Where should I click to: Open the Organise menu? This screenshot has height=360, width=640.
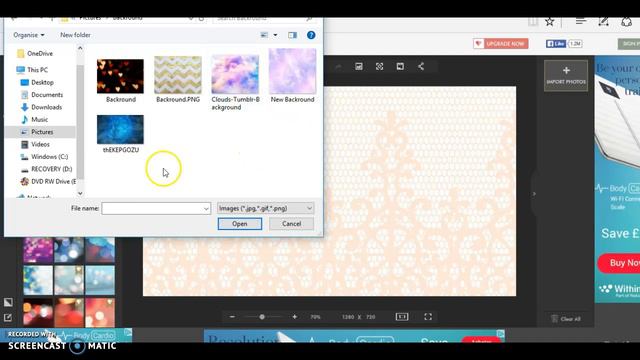coord(29,35)
